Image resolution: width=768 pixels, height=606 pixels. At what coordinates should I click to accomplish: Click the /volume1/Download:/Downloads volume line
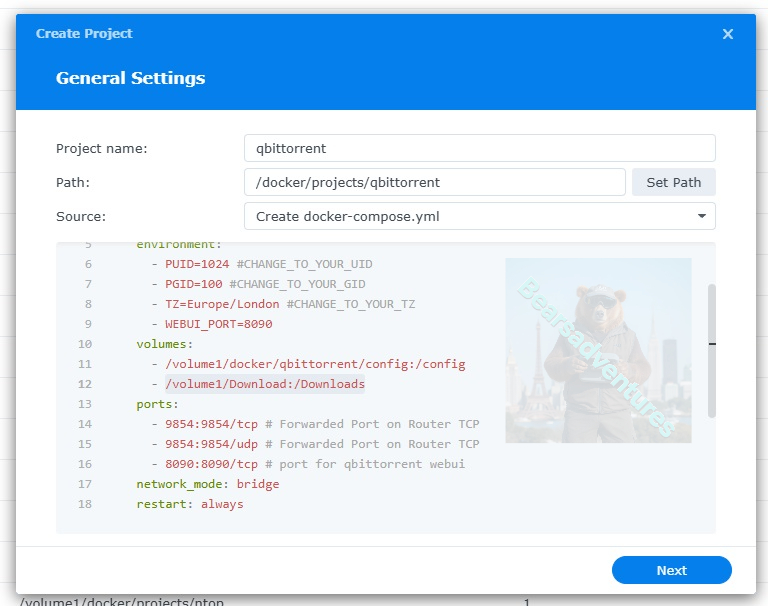click(x=265, y=384)
